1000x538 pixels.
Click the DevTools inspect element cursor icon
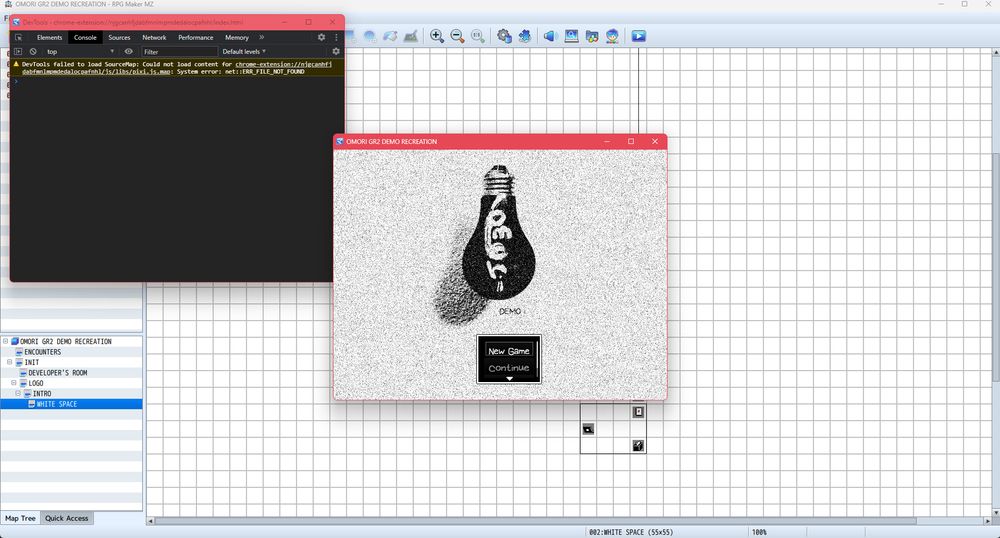coord(18,38)
